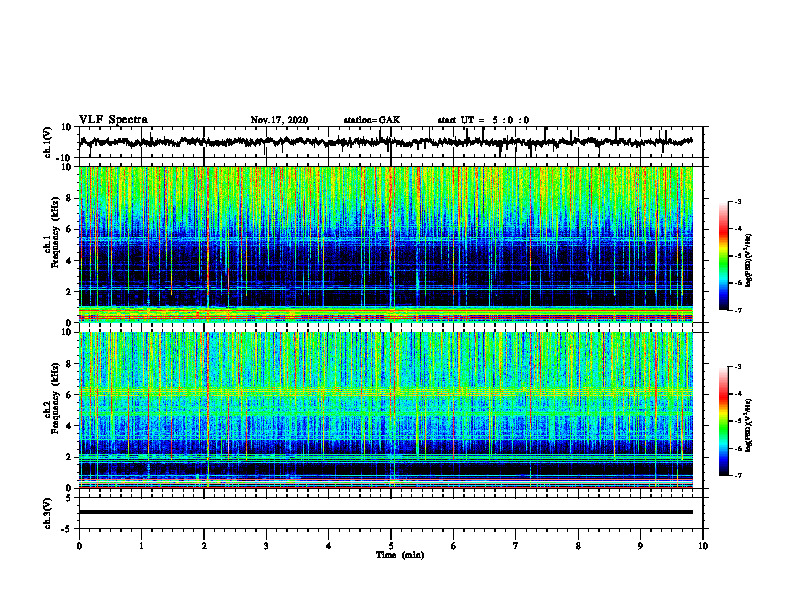
Task: Click time axis tick label '4'
Action: (329, 546)
